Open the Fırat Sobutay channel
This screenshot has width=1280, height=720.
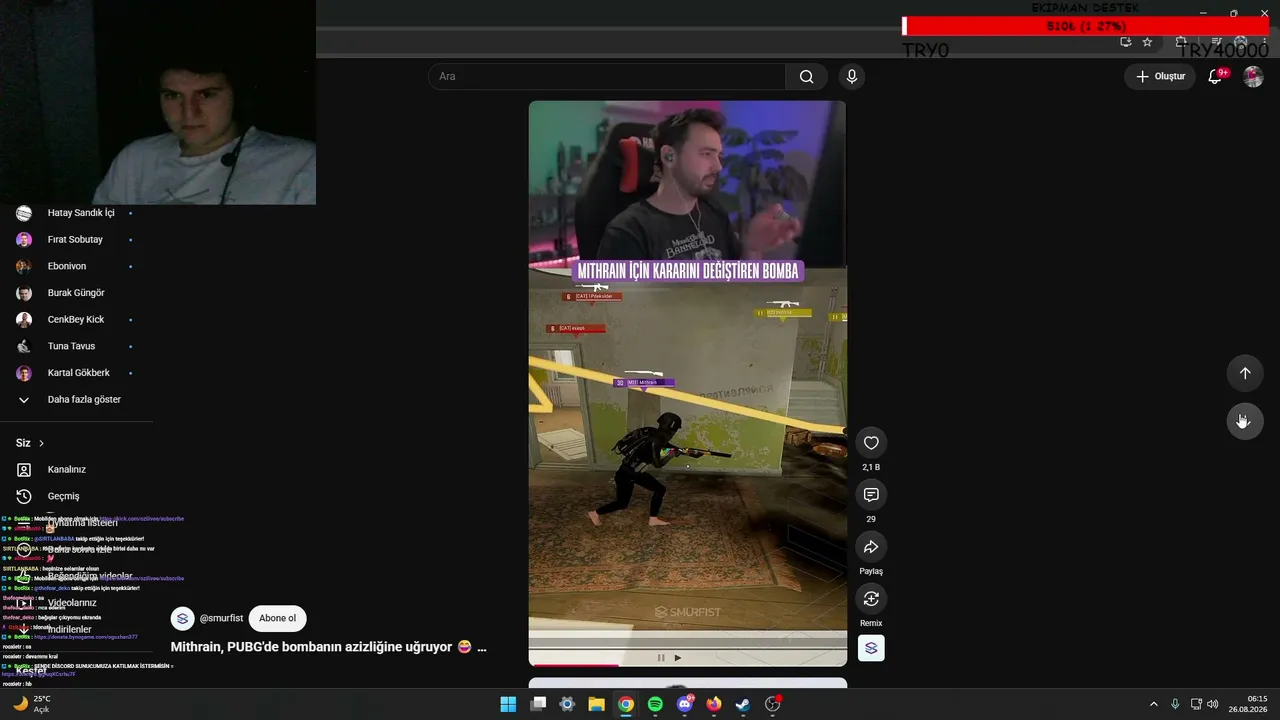pyautogui.click(x=76, y=240)
